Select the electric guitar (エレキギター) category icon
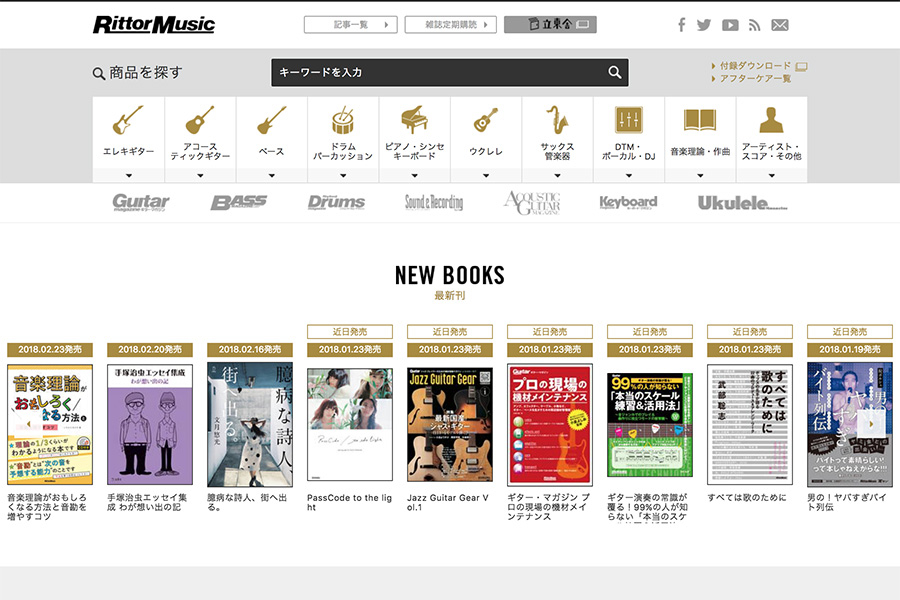Screen dimensions: 900x600 [129, 119]
